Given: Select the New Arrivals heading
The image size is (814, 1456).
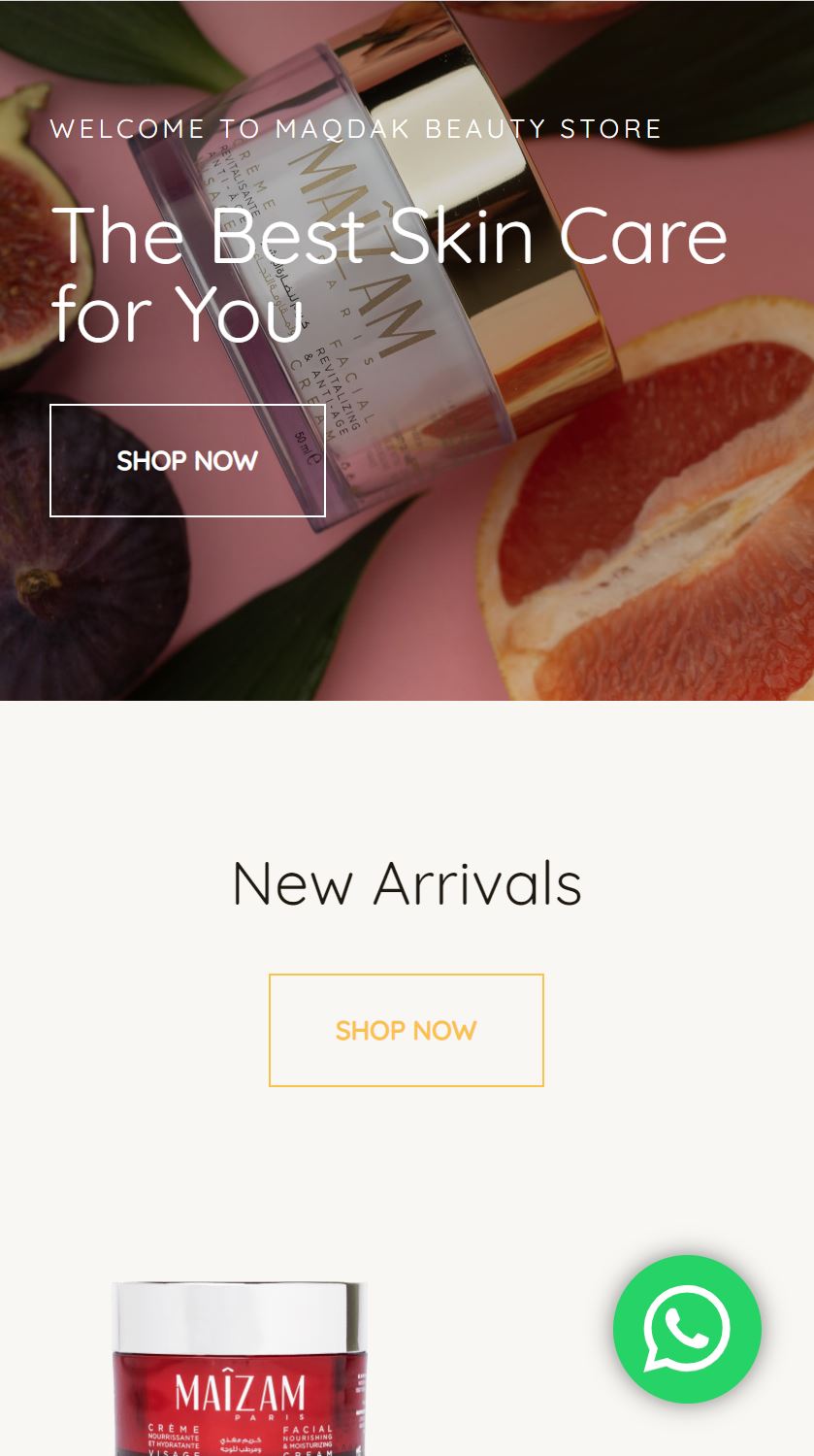Looking at the screenshot, I should pyautogui.click(x=407, y=883).
